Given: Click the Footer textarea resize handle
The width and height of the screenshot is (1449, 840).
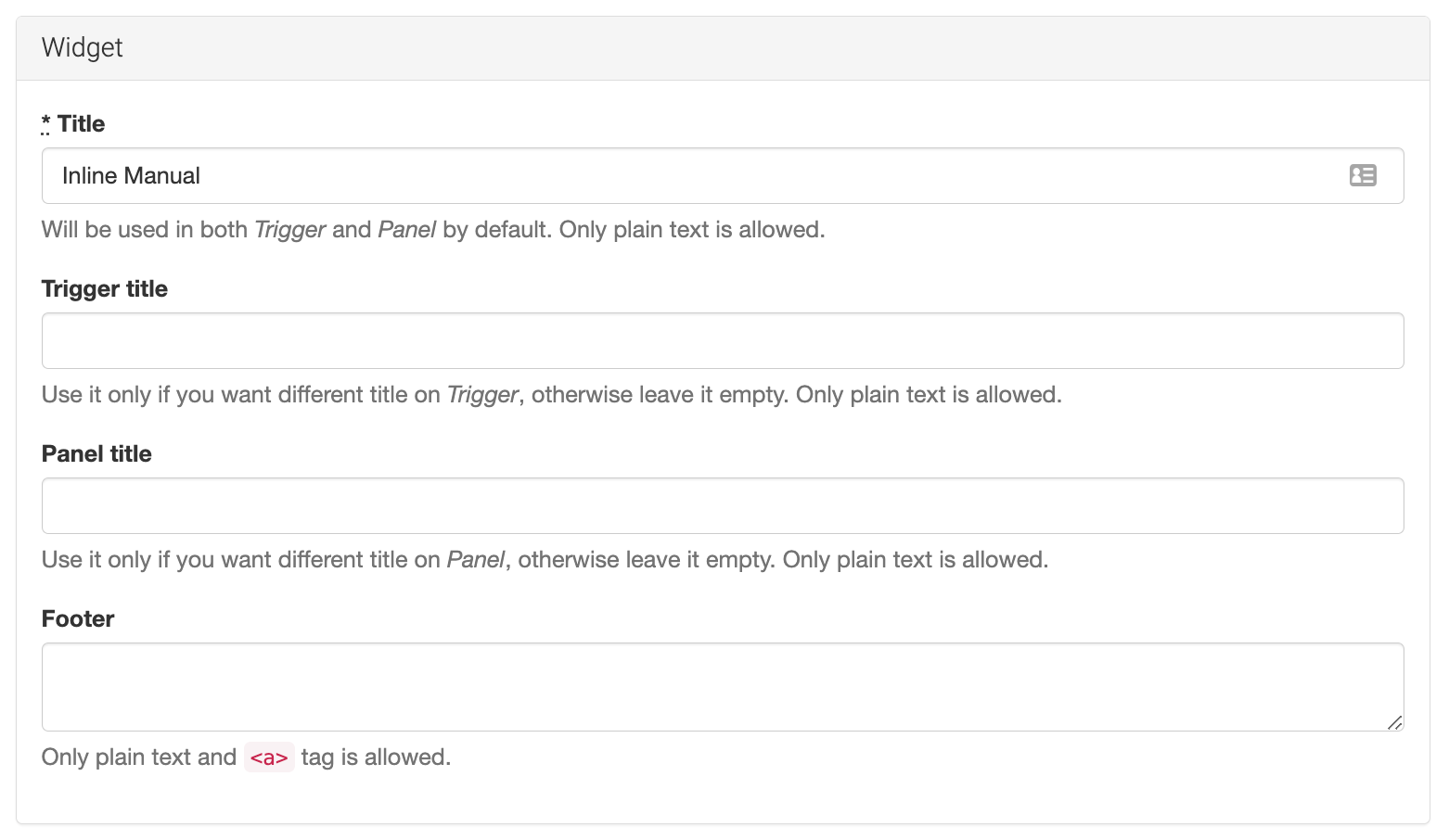Looking at the screenshot, I should (1394, 722).
